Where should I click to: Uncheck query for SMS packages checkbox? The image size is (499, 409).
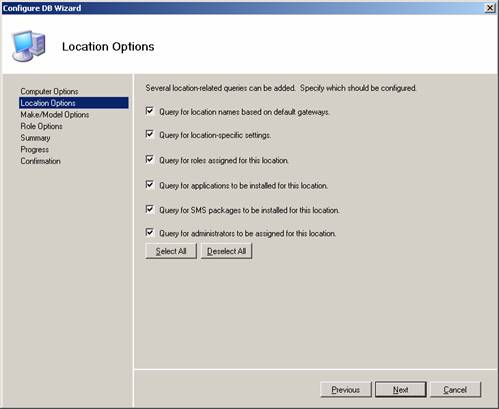[150, 209]
